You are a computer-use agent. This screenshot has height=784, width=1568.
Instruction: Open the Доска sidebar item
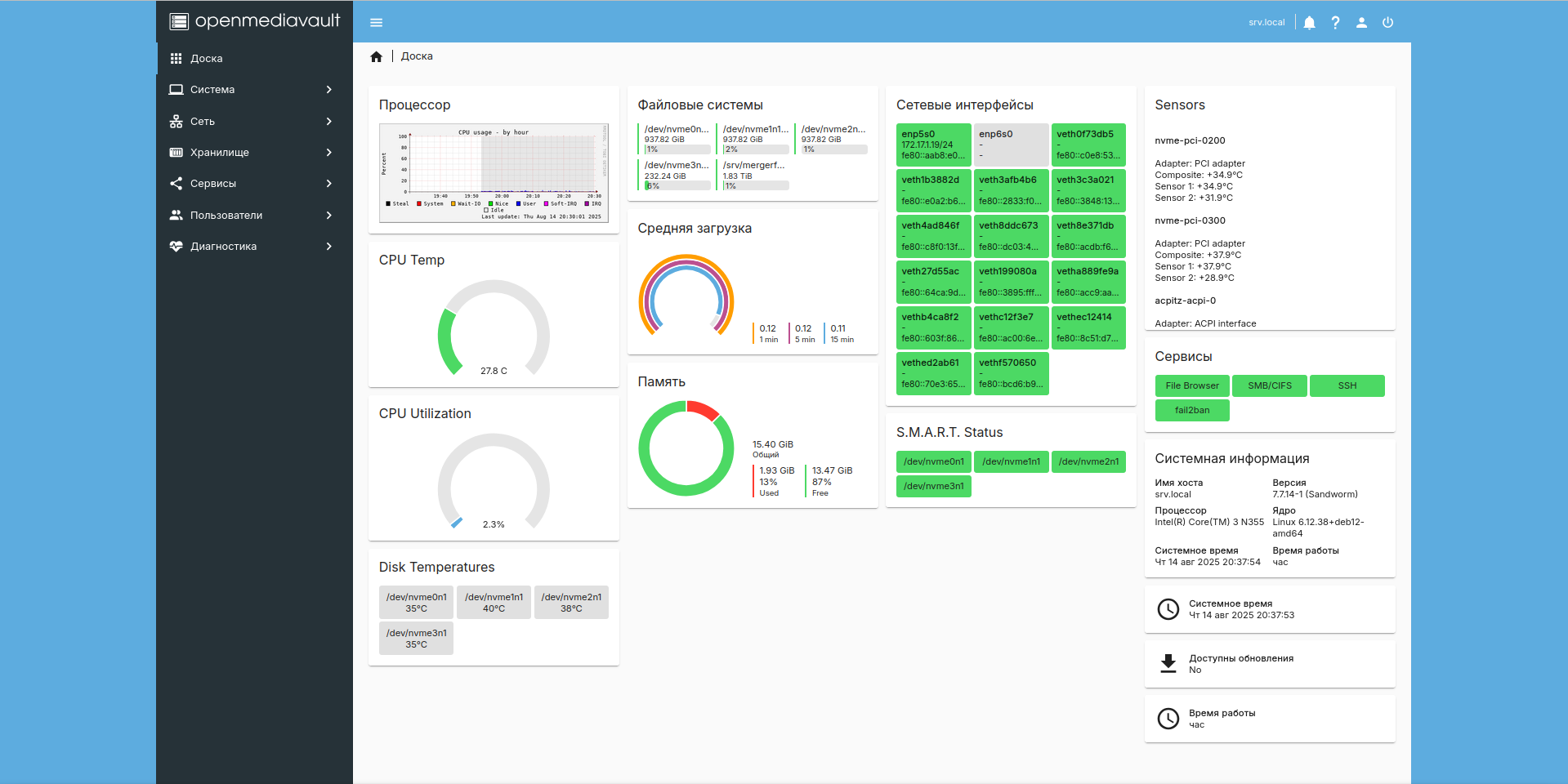(x=207, y=59)
